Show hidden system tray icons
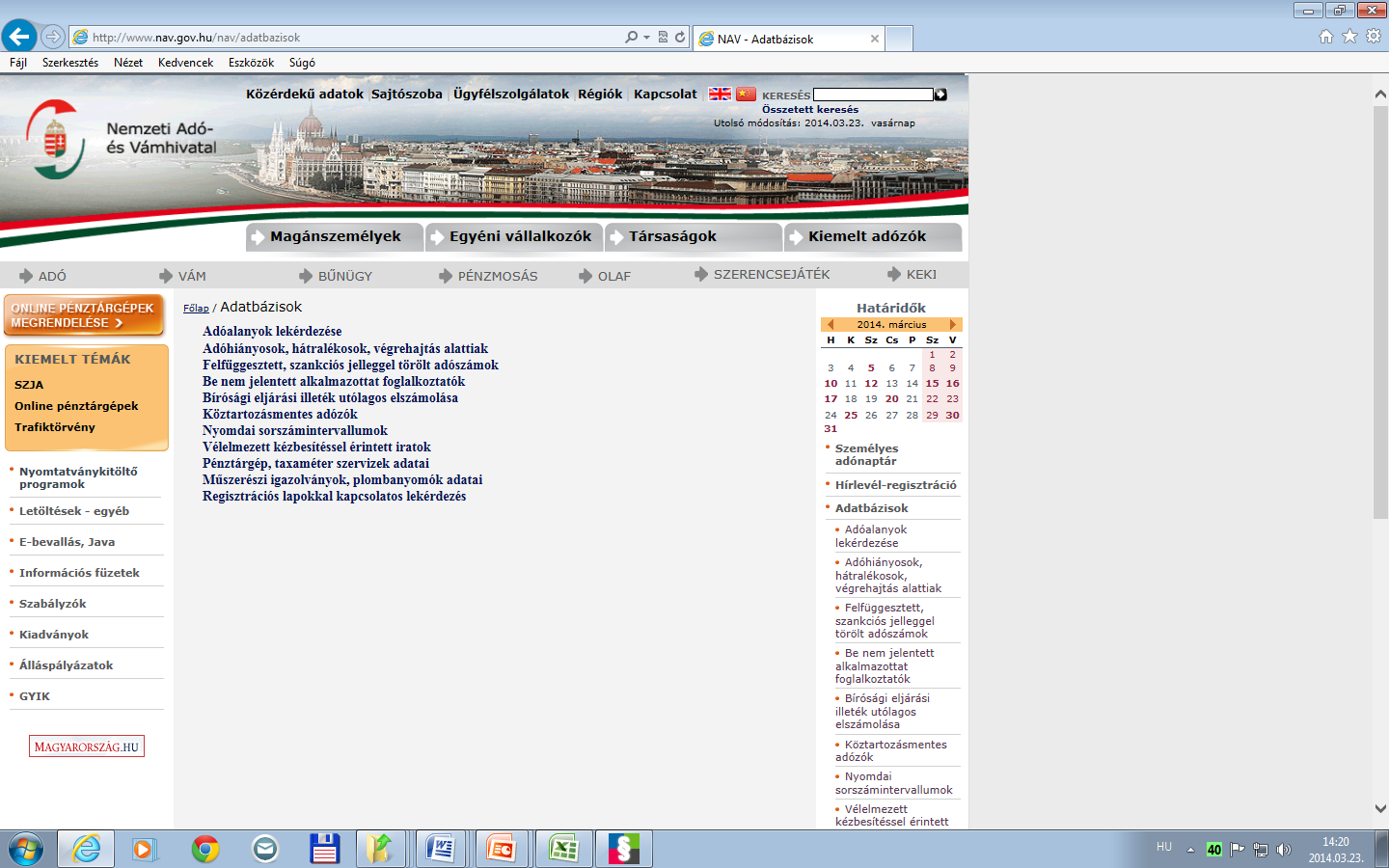Image resolution: width=1389 pixels, height=868 pixels. pos(1190,850)
